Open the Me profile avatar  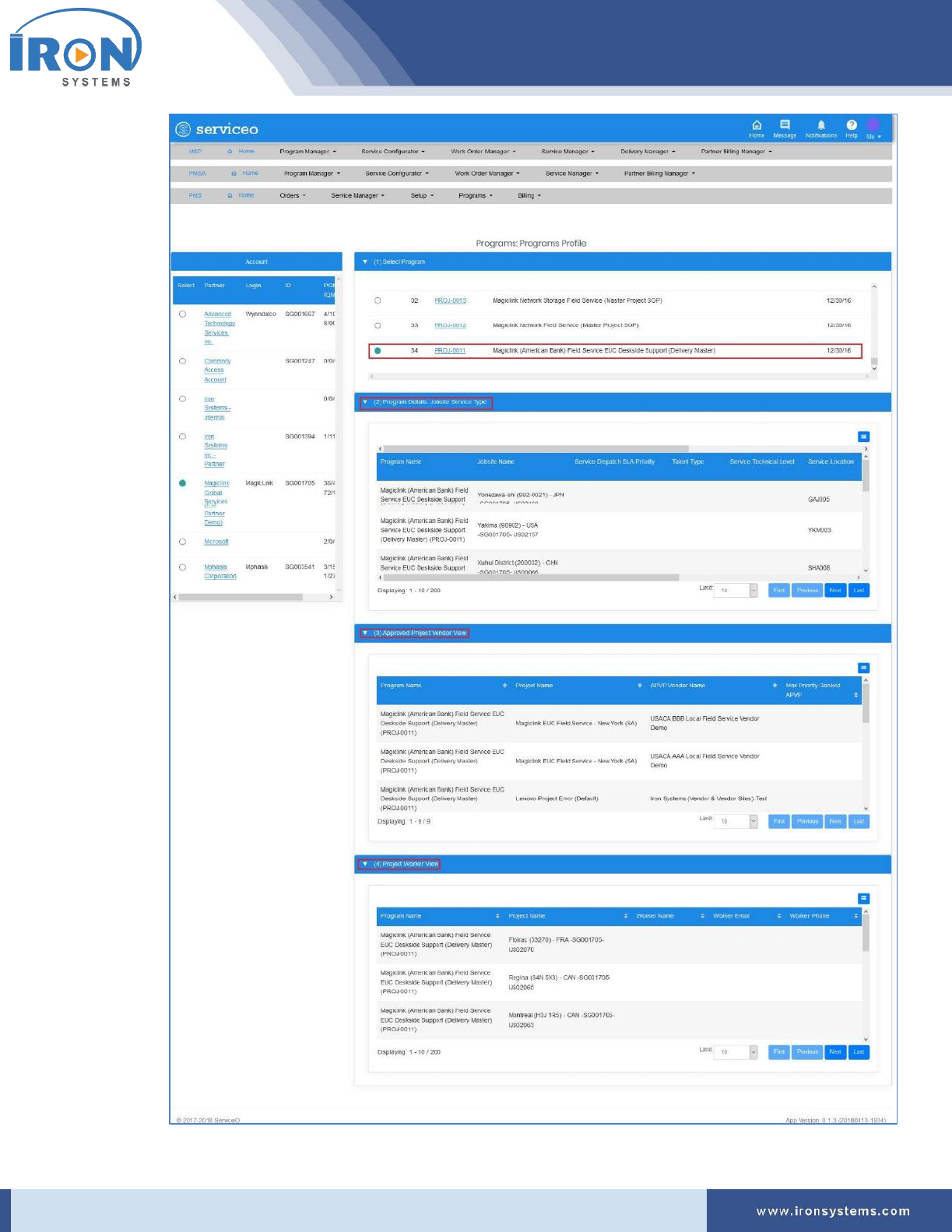pos(873,125)
